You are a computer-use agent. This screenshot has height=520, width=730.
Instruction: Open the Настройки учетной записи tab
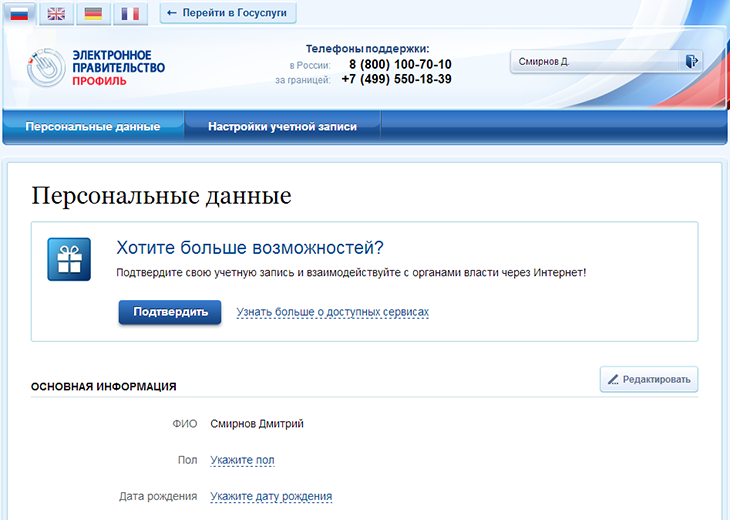pos(282,127)
